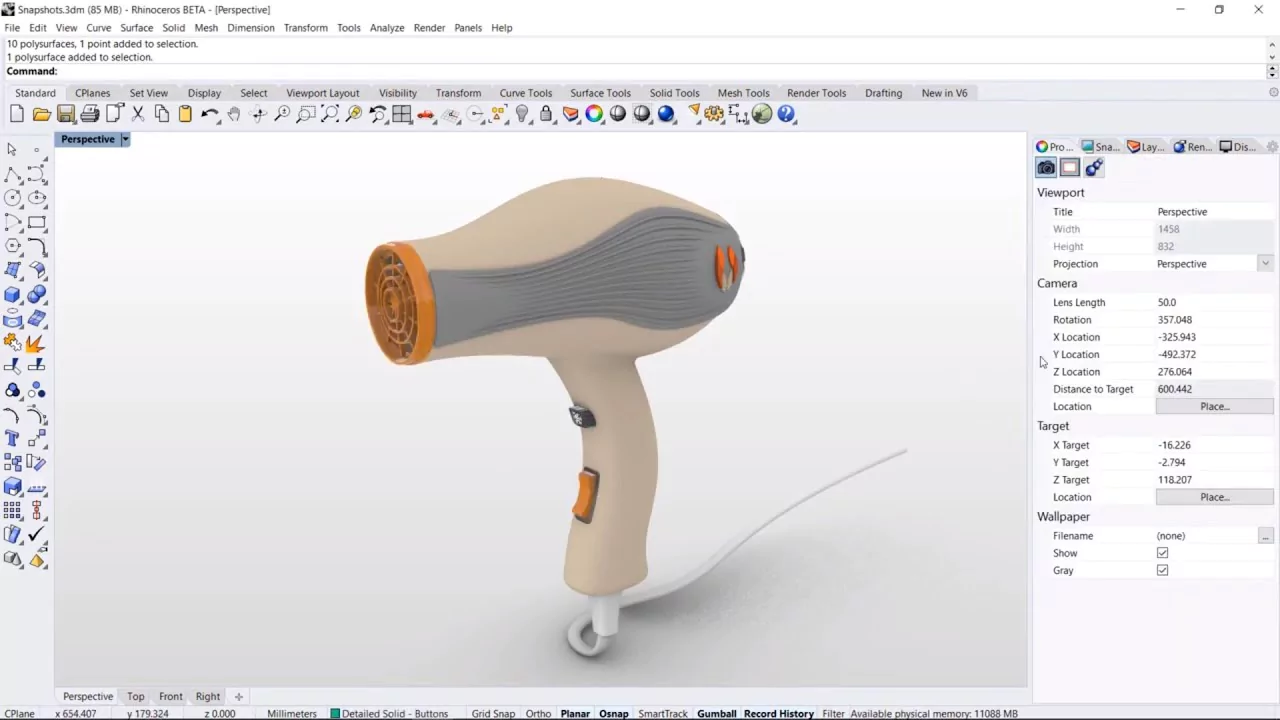Image resolution: width=1280 pixels, height=720 pixels.
Task: Open the Render menu
Action: (429, 28)
